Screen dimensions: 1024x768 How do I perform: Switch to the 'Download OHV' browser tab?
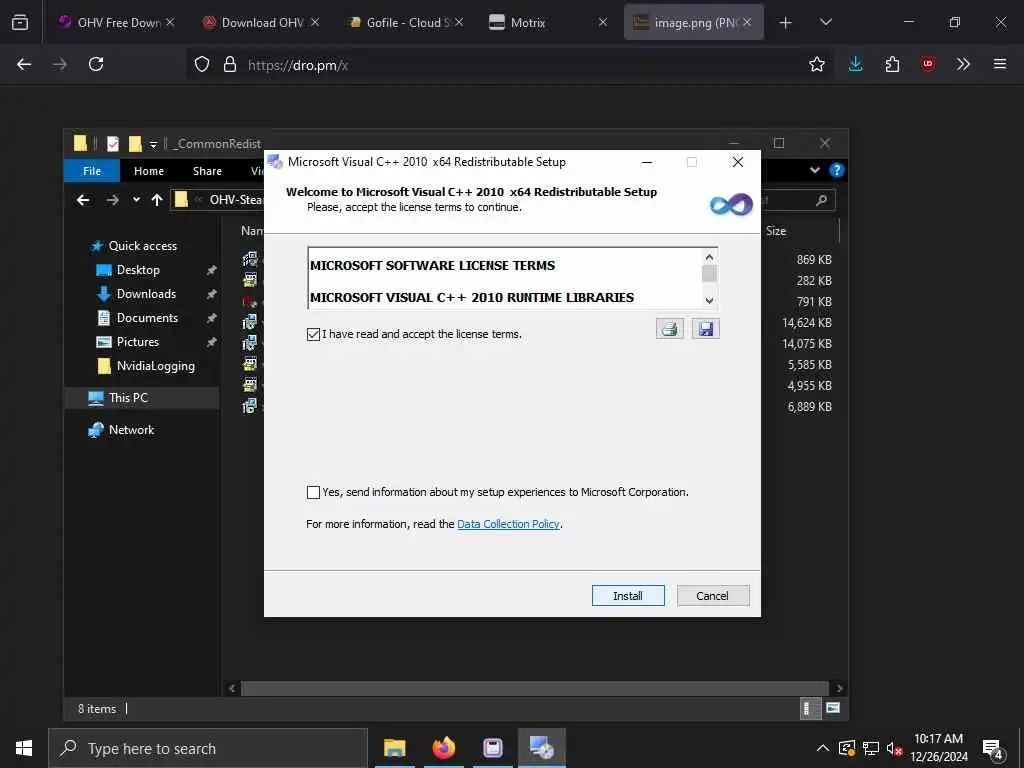pos(263,22)
